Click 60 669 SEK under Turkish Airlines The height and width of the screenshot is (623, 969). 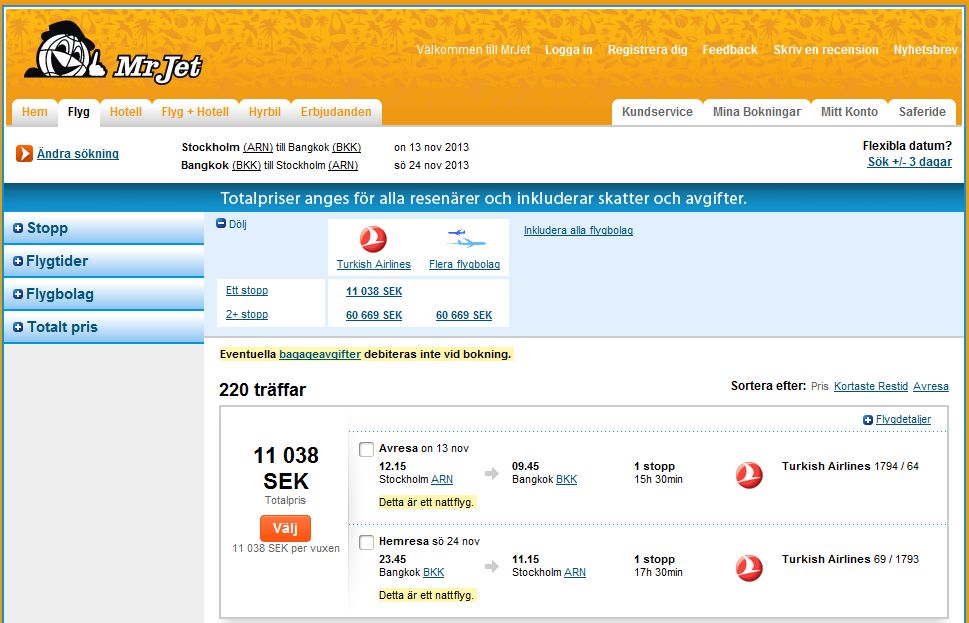[x=374, y=316]
